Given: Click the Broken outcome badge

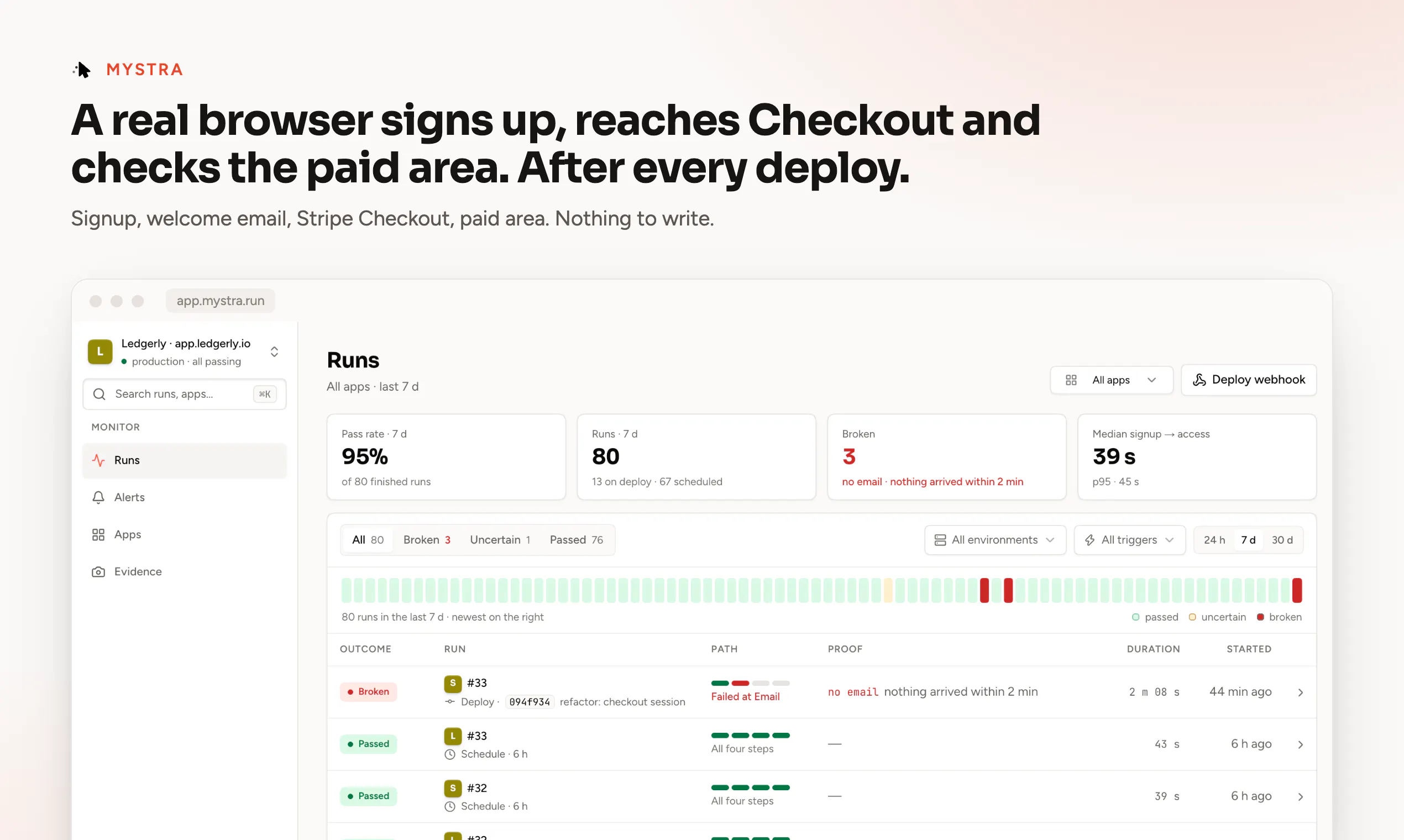Looking at the screenshot, I should click(x=369, y=692).
